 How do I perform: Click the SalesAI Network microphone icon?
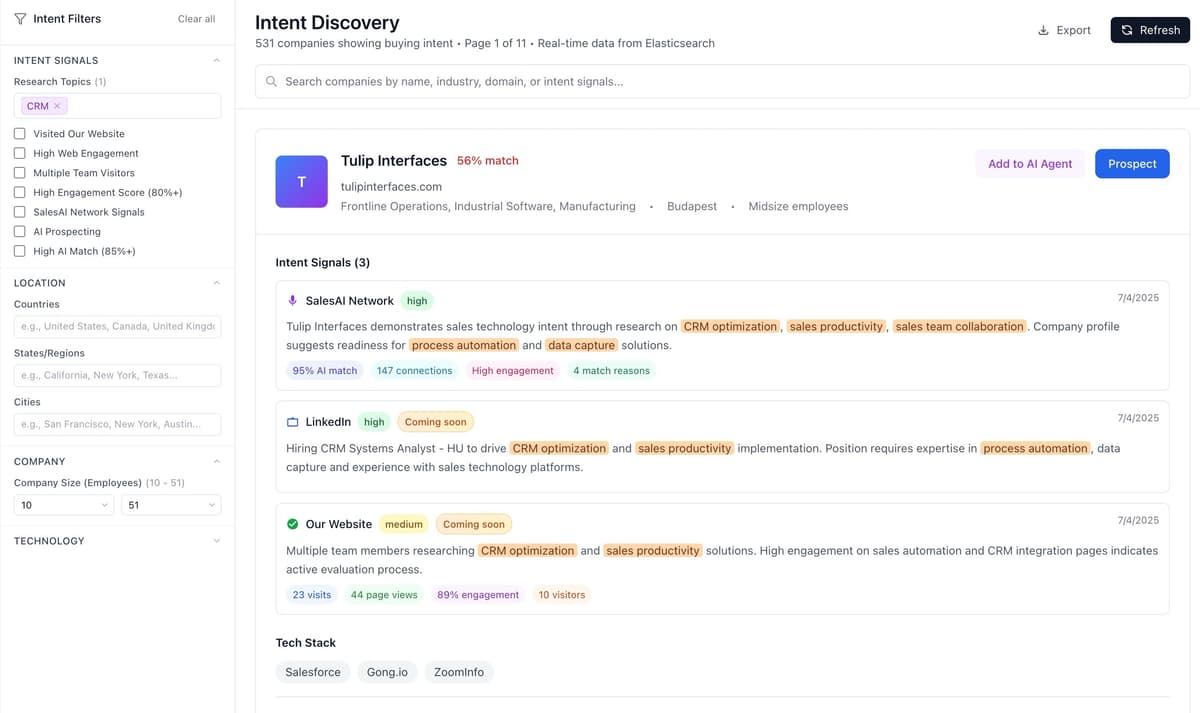292,300
